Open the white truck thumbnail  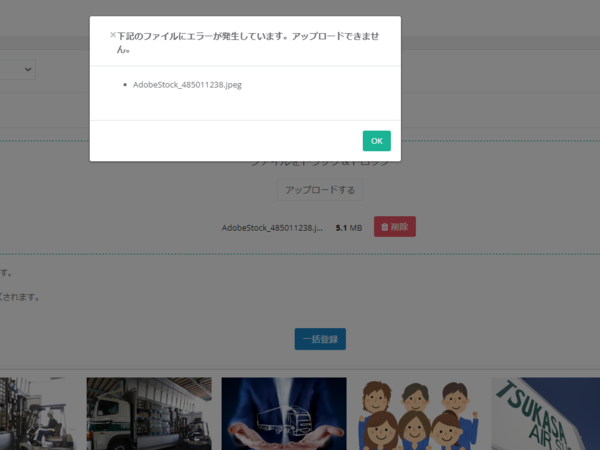[x=148, y=413]
